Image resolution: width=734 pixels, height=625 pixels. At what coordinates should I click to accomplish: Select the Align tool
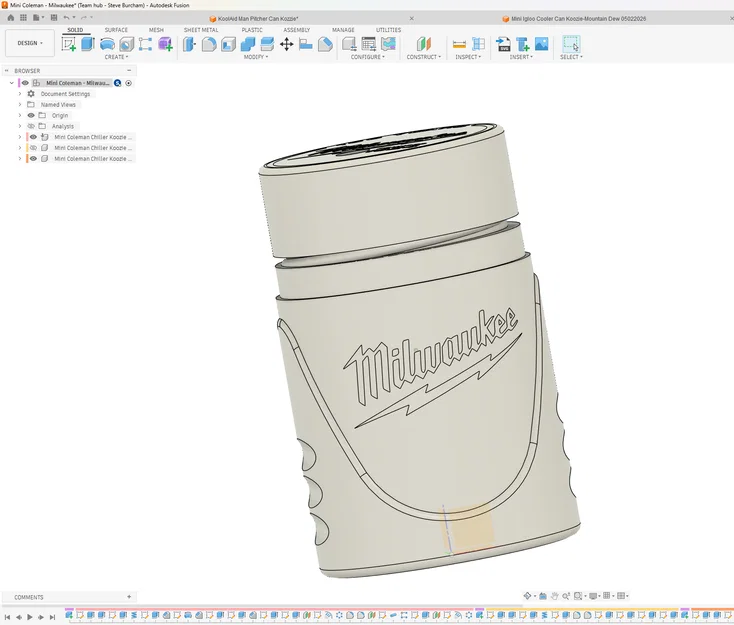[x=306, y=44]
